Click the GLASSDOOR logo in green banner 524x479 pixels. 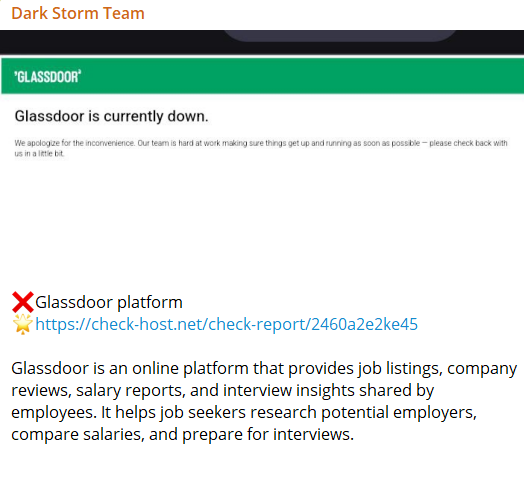pos(47,77)
